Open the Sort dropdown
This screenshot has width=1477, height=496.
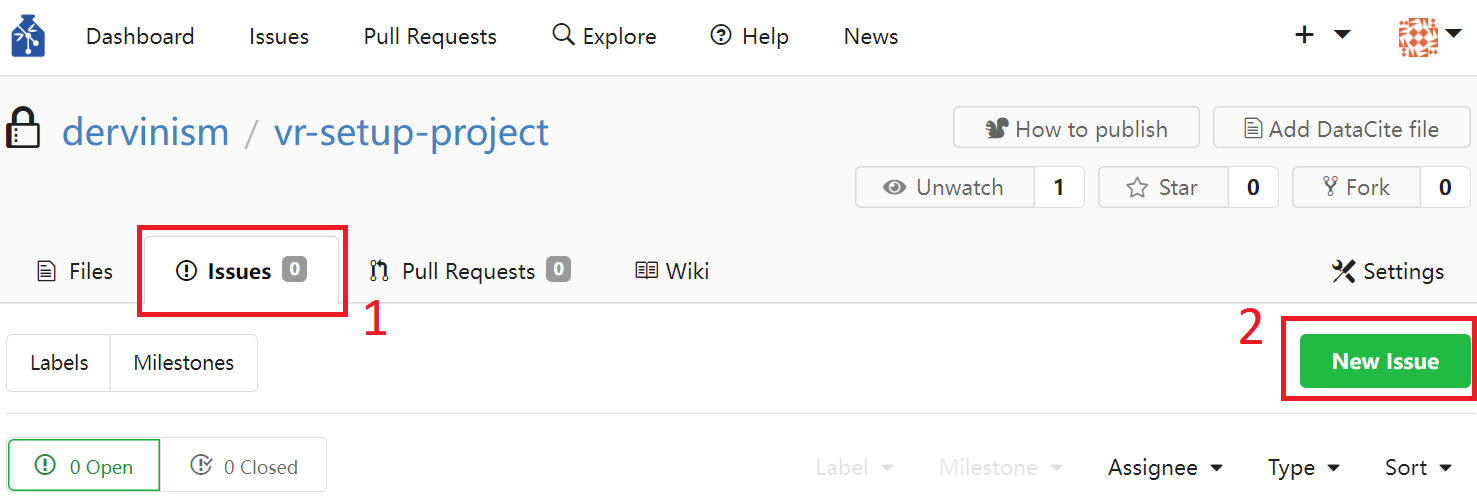(1418, 467)
